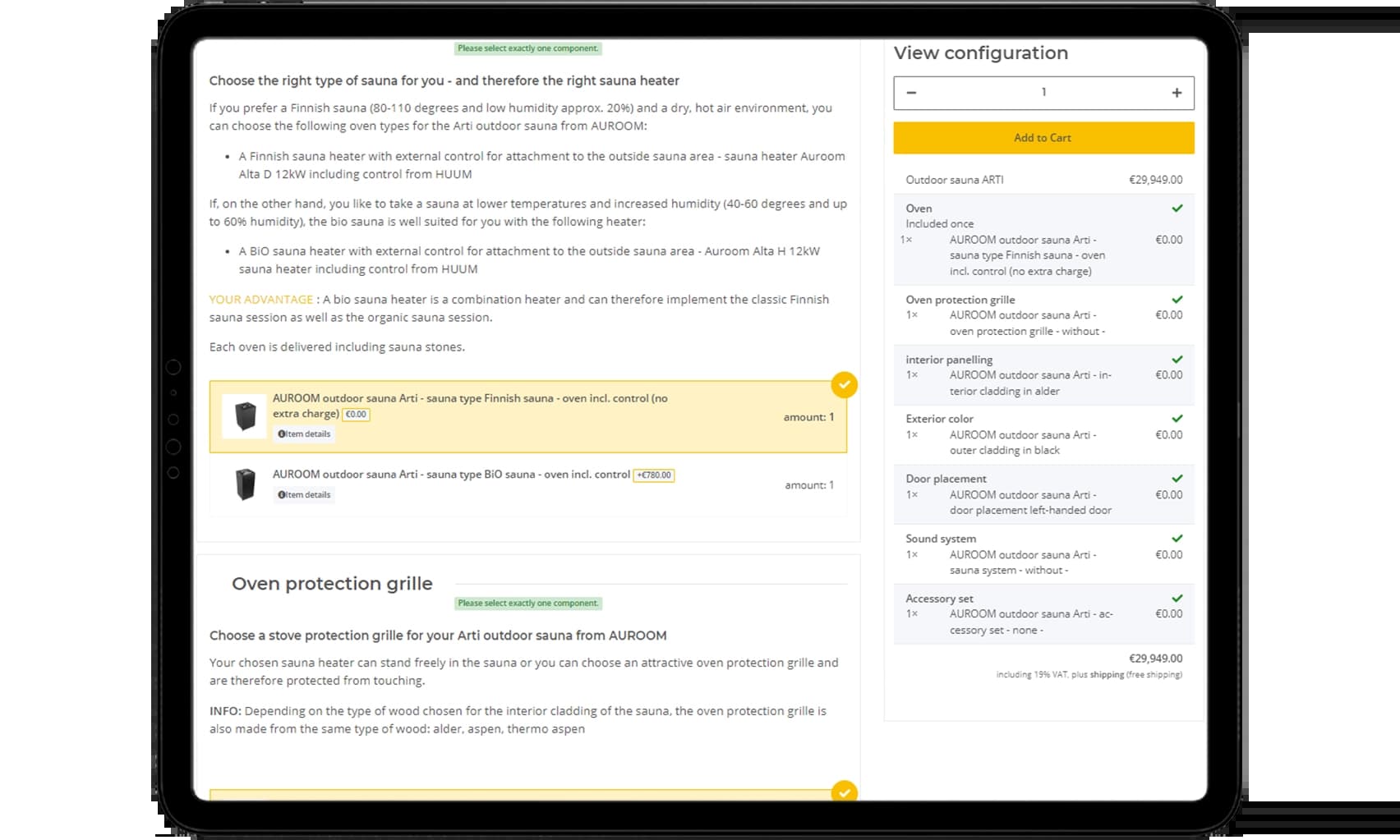Click the Outdoor sauna ARTI line item
Screen dimensions: 1400x840
(1043, 180)
